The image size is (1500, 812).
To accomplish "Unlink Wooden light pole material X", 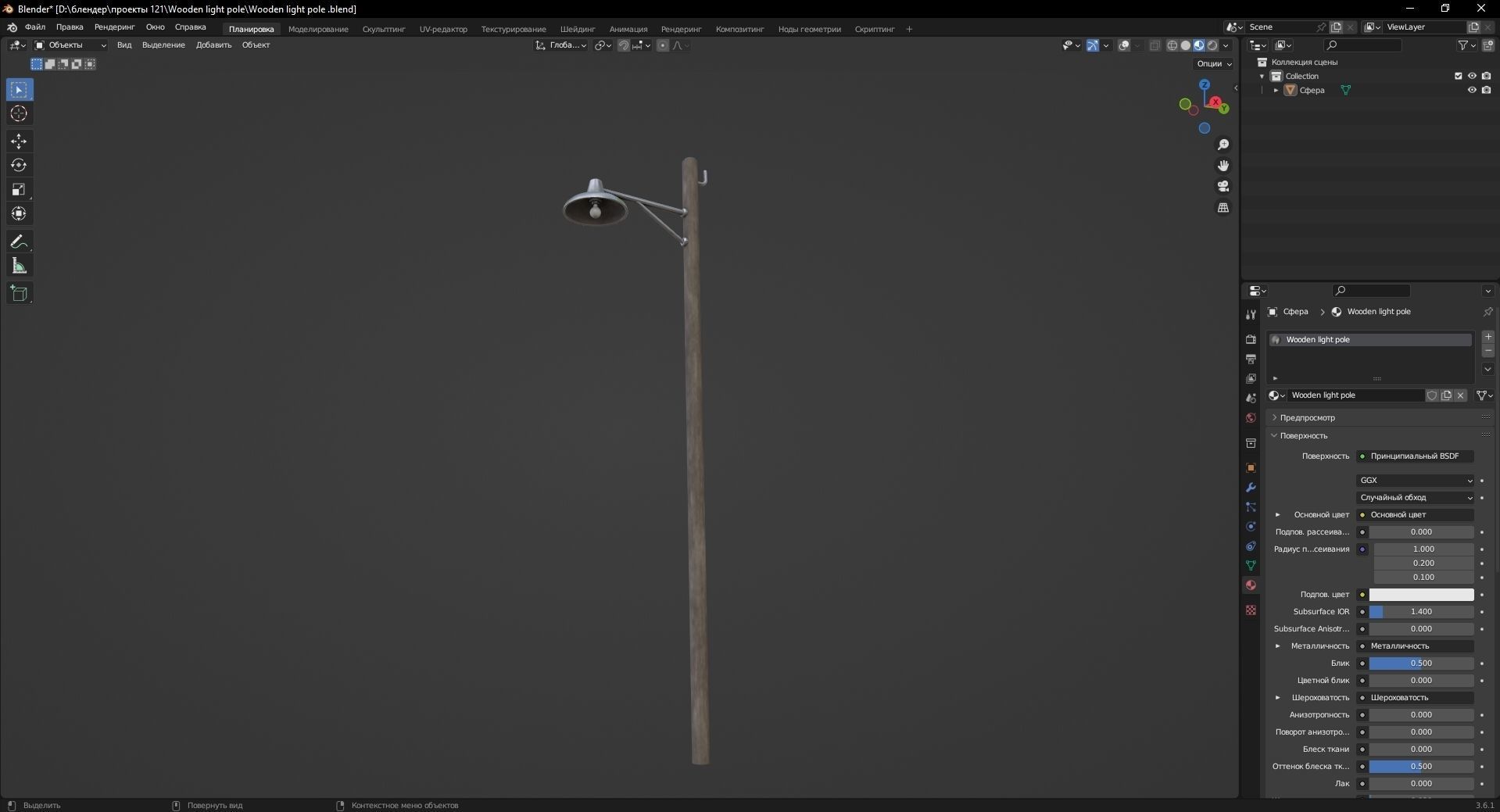I will [1460, 395].
